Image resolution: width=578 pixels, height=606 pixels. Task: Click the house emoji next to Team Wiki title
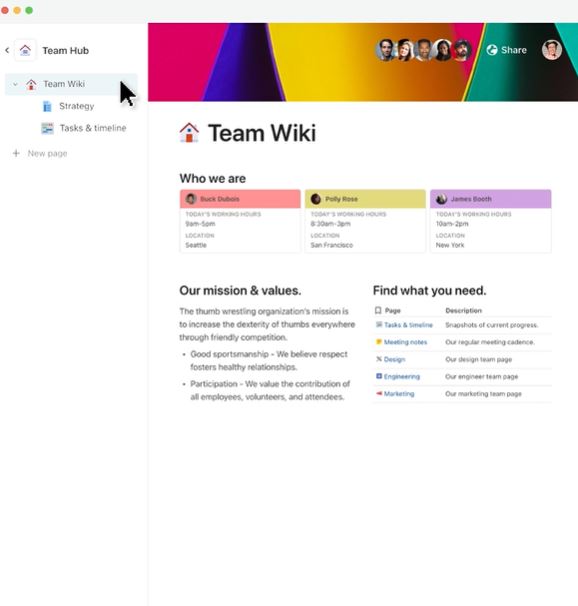pos(189,133)
